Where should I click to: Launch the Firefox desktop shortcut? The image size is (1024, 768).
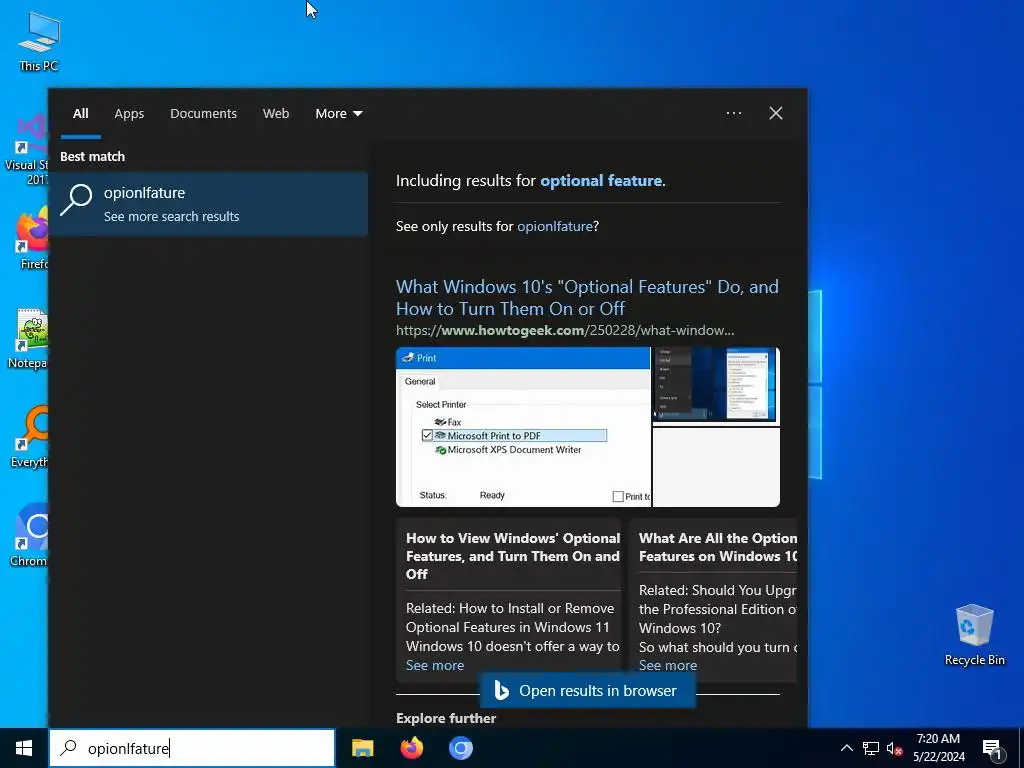coord(33,238)
